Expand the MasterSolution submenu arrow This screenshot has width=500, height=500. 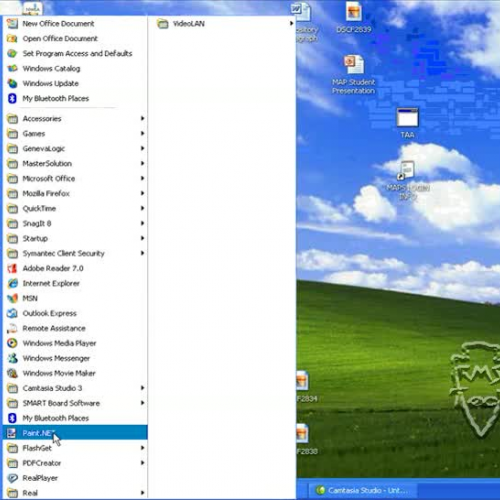click(x=142, y=163)
